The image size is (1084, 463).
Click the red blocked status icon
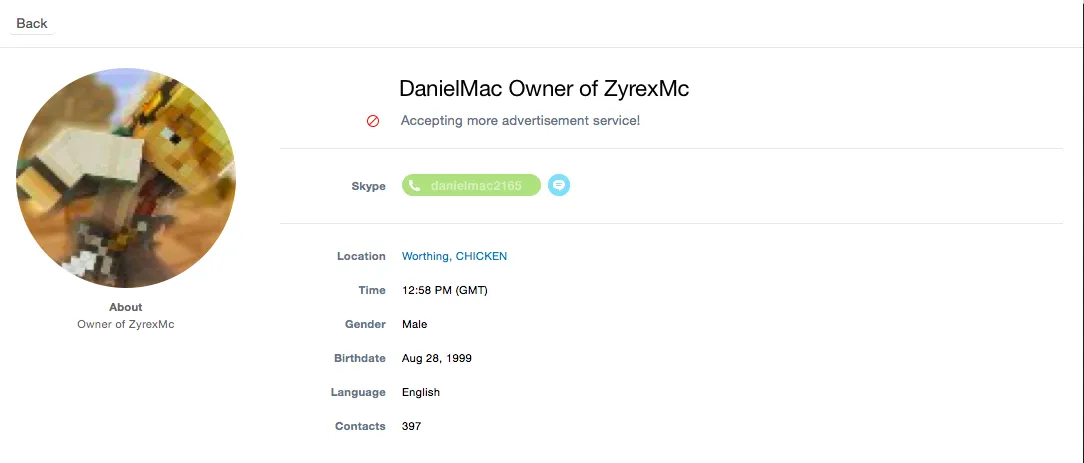coord(373,121)
